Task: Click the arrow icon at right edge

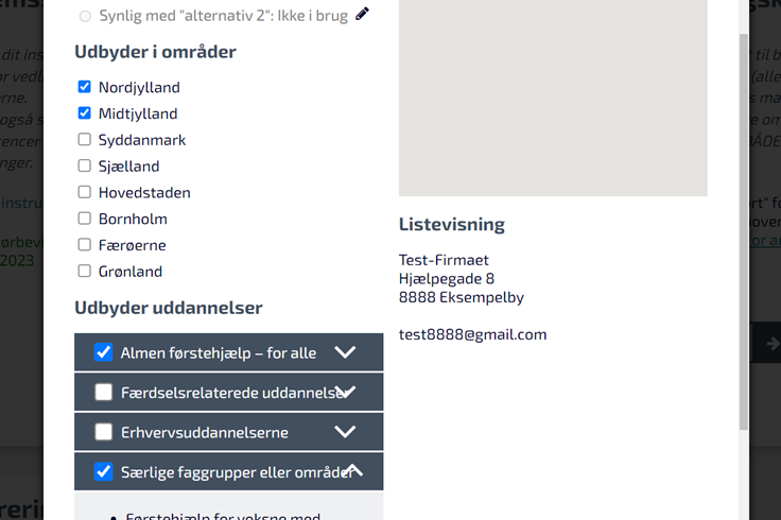Action: [x=773, y=343]
